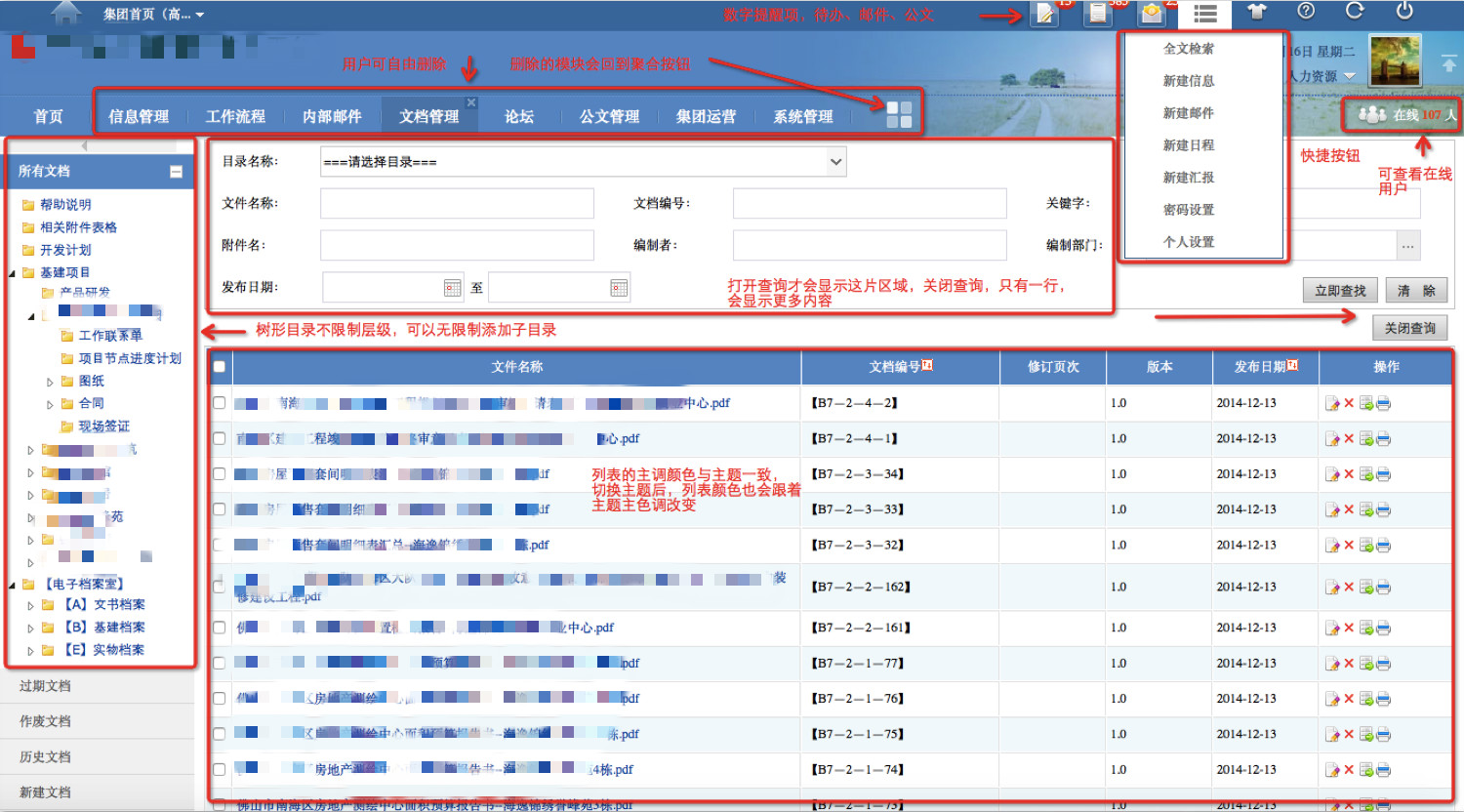Image resolution: width=1464 pixels, height=812 pixels.
Task: Click the 关闭查询 button
Action: pos(1409,328)
